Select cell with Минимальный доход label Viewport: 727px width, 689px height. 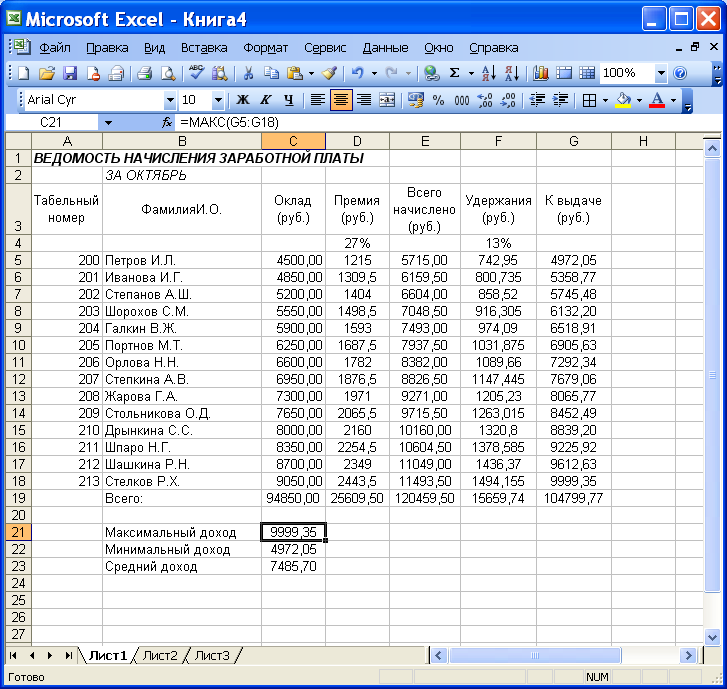click(x=182, y=549)
